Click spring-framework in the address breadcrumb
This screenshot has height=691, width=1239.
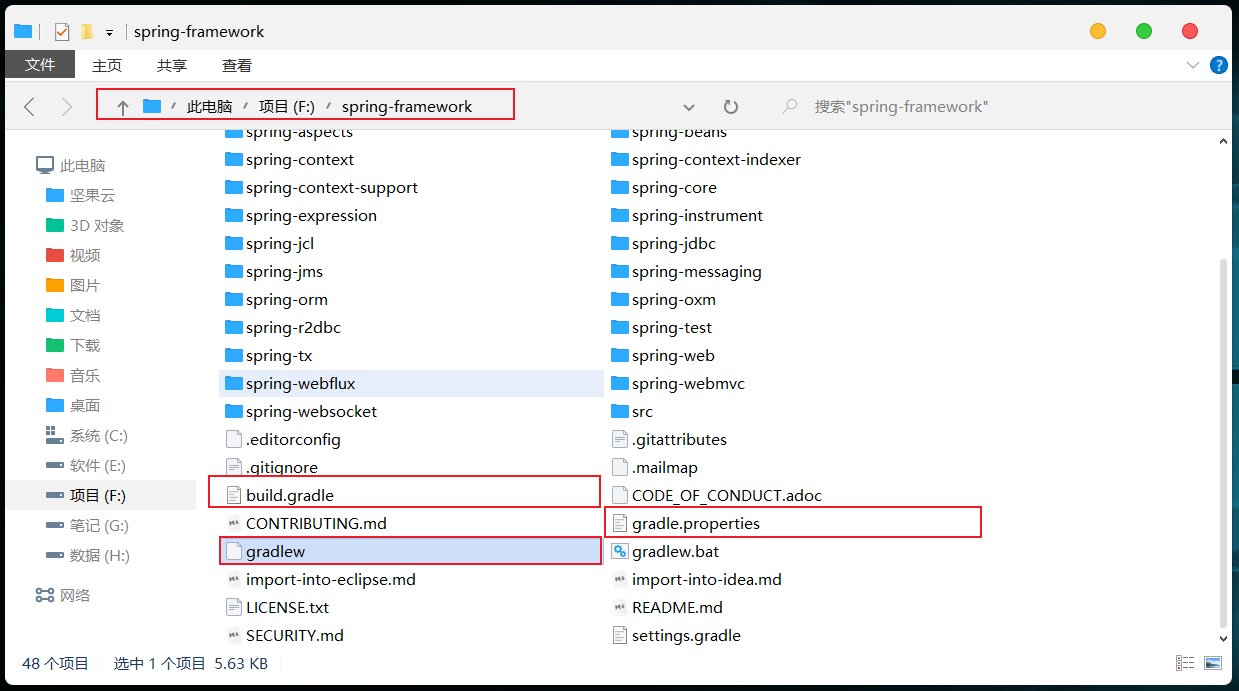pyautogui.click(x=407, y=106)
